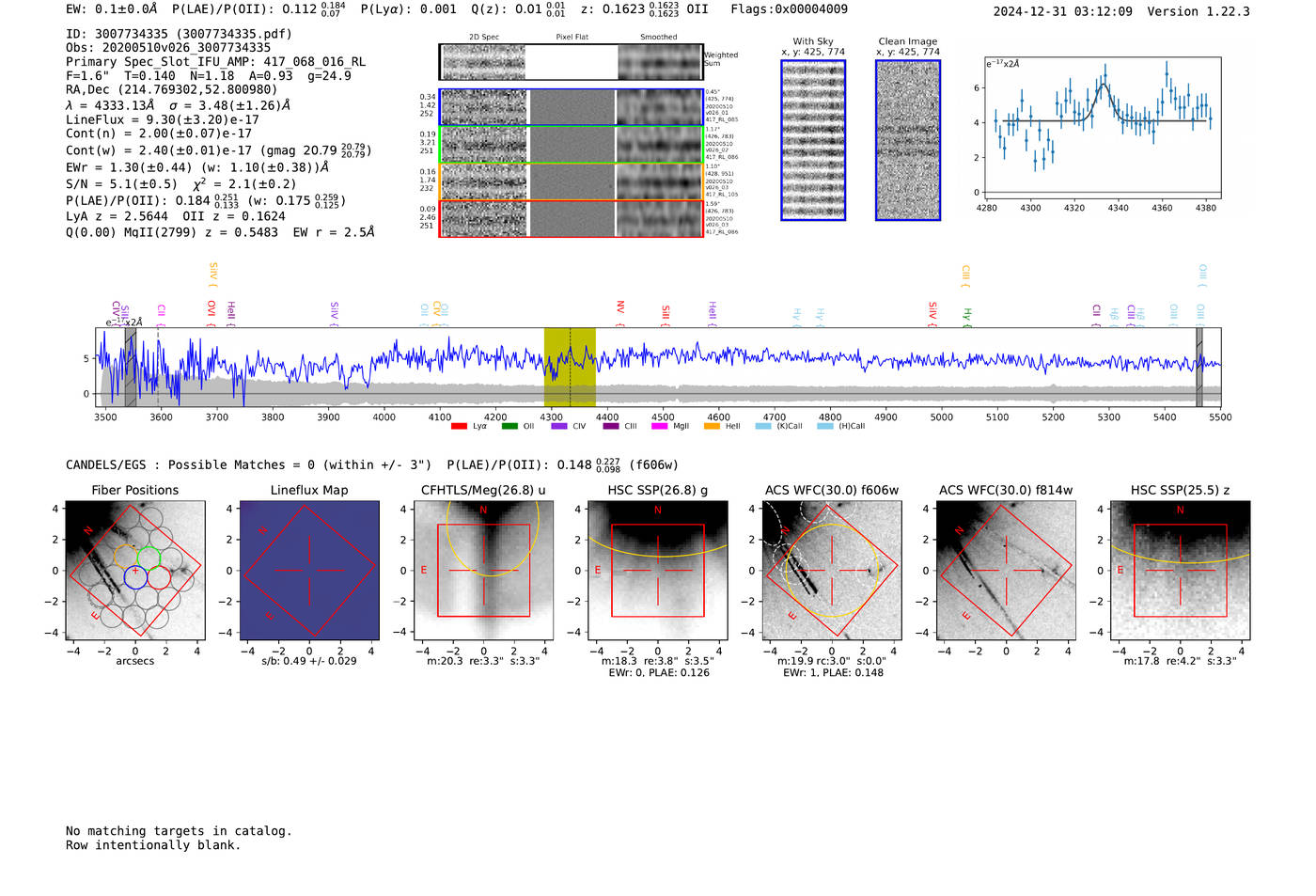This screenshot has width=1316, height=896.
Task: Open the Fiber Positions image
Action: (135, 571)
